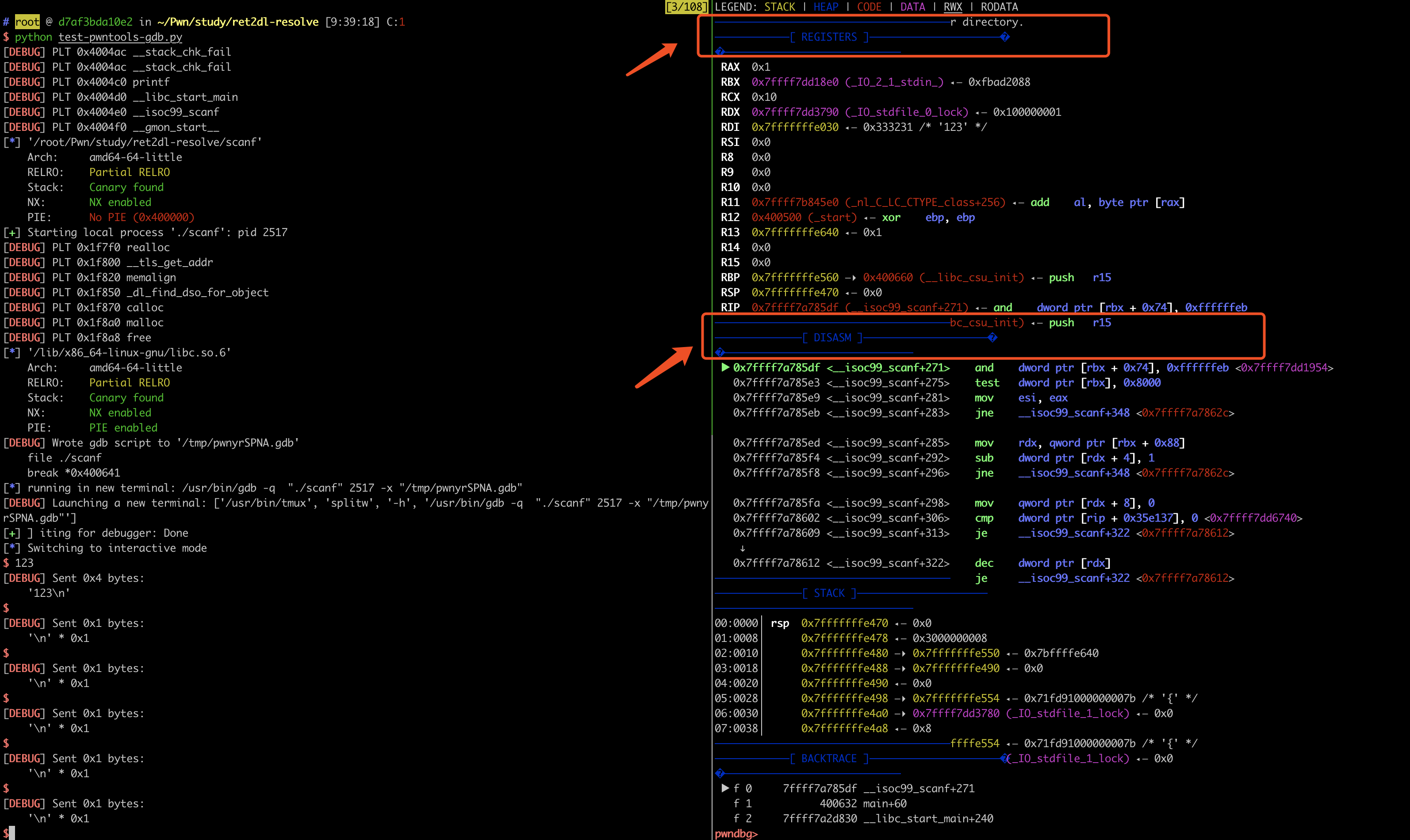Click RBP value 0x7fffffffe560
Image resolution: width=1410 pixels, height=840 pixels.
click(795, 277)
